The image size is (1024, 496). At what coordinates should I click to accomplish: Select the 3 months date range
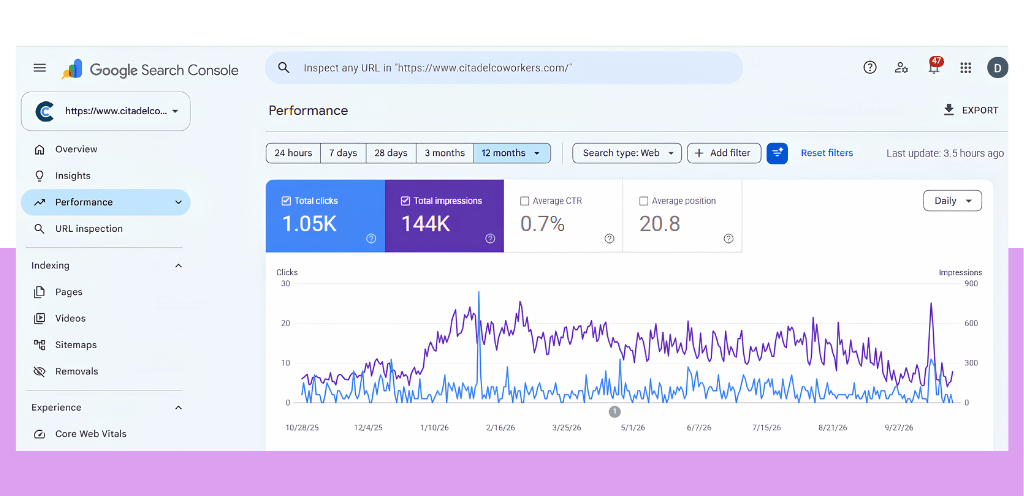(445, 153)
